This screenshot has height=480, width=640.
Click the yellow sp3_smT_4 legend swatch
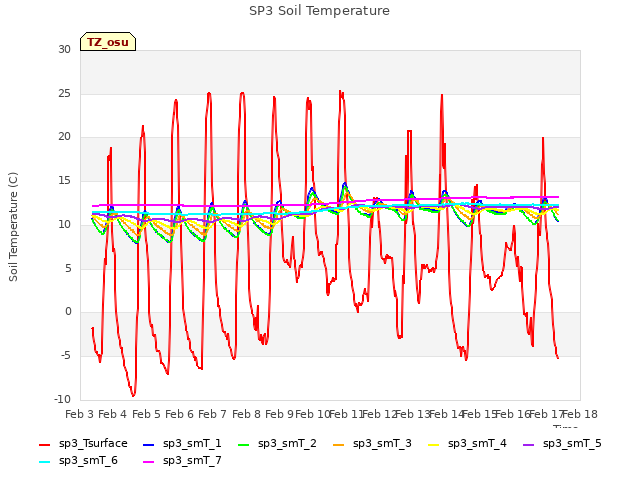tap(433, 445)
